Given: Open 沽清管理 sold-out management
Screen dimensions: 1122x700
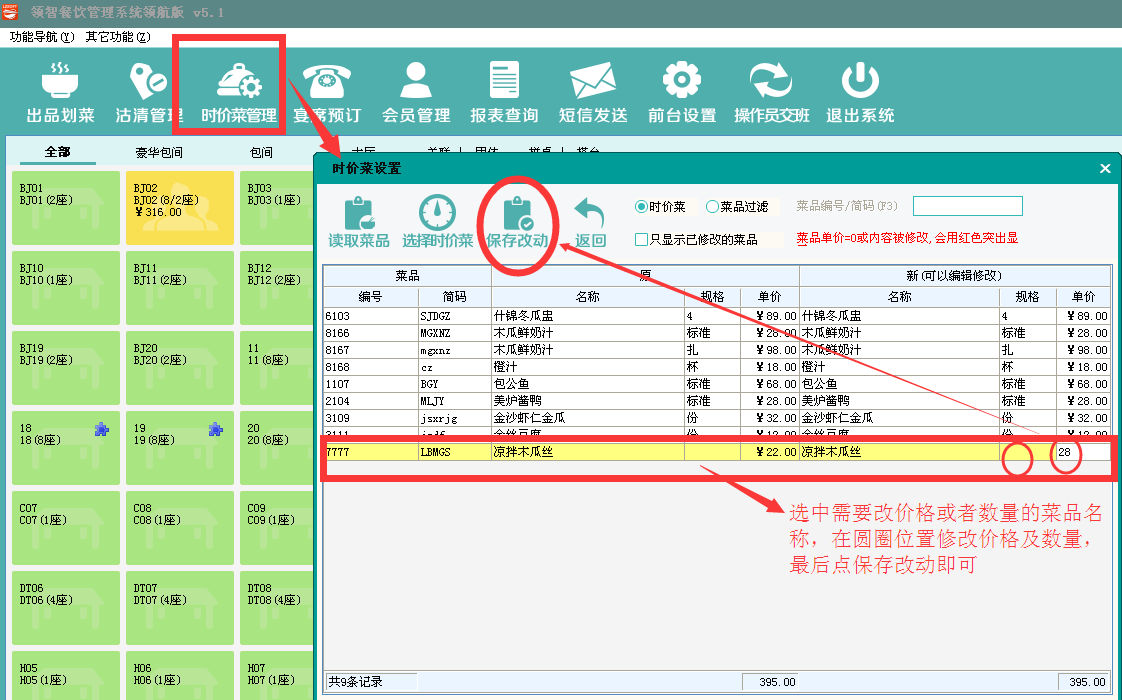Looking at the screenshot, I should pyautogui.click(x=148, y=92).
